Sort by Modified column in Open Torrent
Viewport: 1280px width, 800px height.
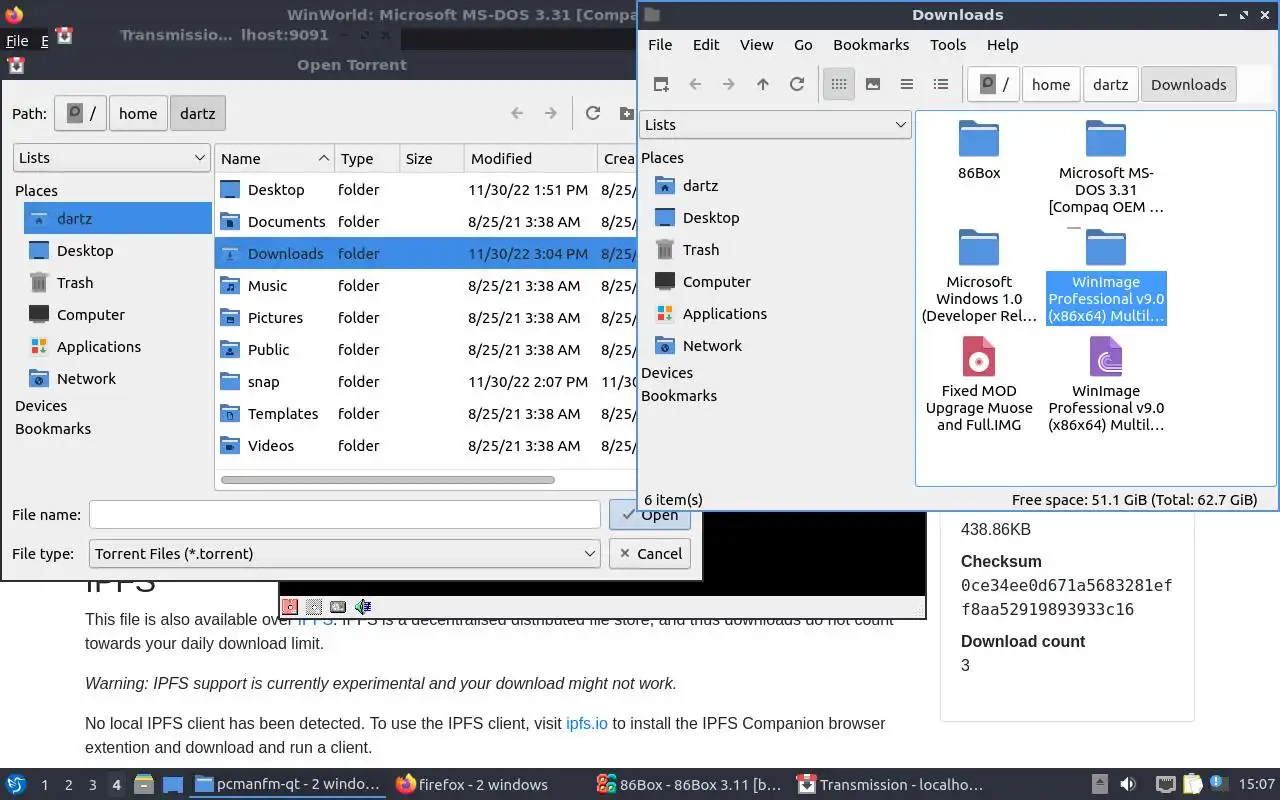[x=531, y=158]
